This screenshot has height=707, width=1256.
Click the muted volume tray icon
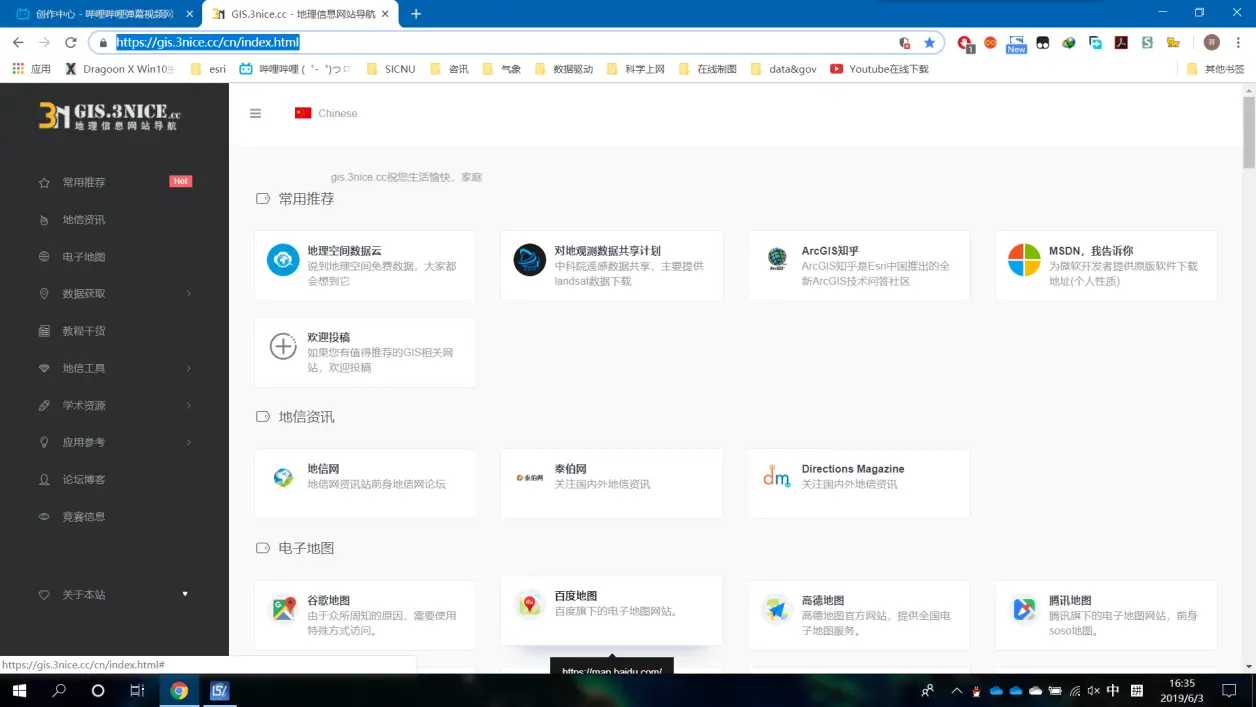pos(1093,690)
